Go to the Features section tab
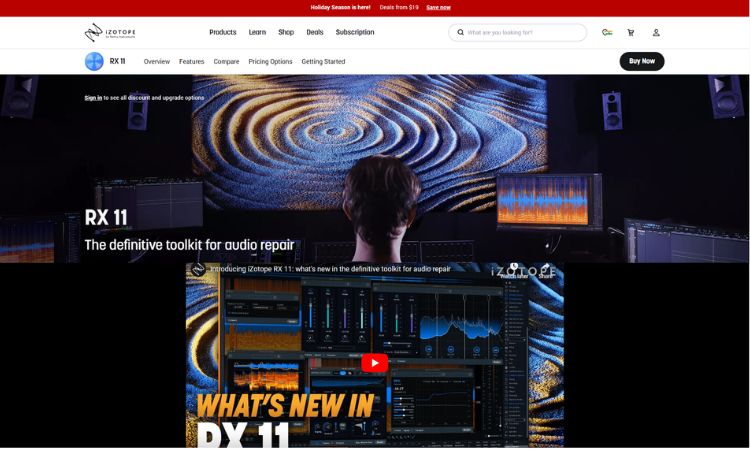The width and height of the screenshot is (750, 450). coord(192,62)
